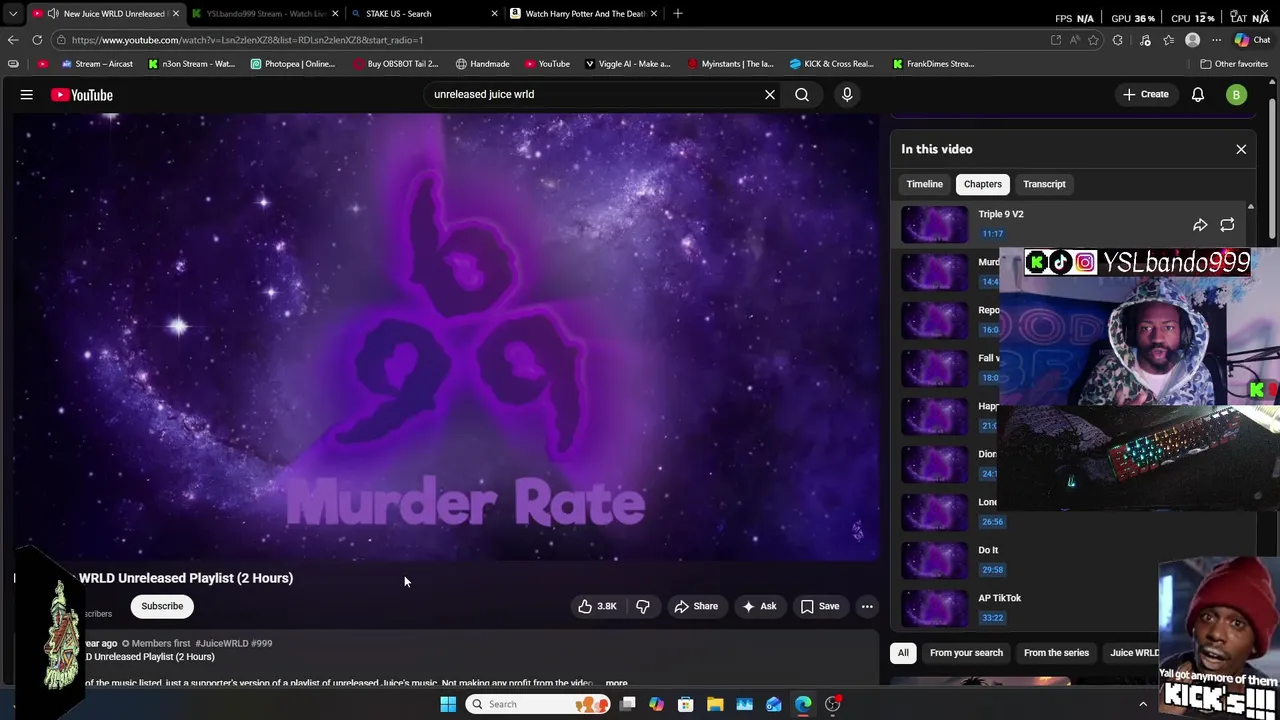Viewport: 1280px width, 720px height.
Task: Open the Other favorites folder
Action: pyautogui.click(x=1234, y=64)
